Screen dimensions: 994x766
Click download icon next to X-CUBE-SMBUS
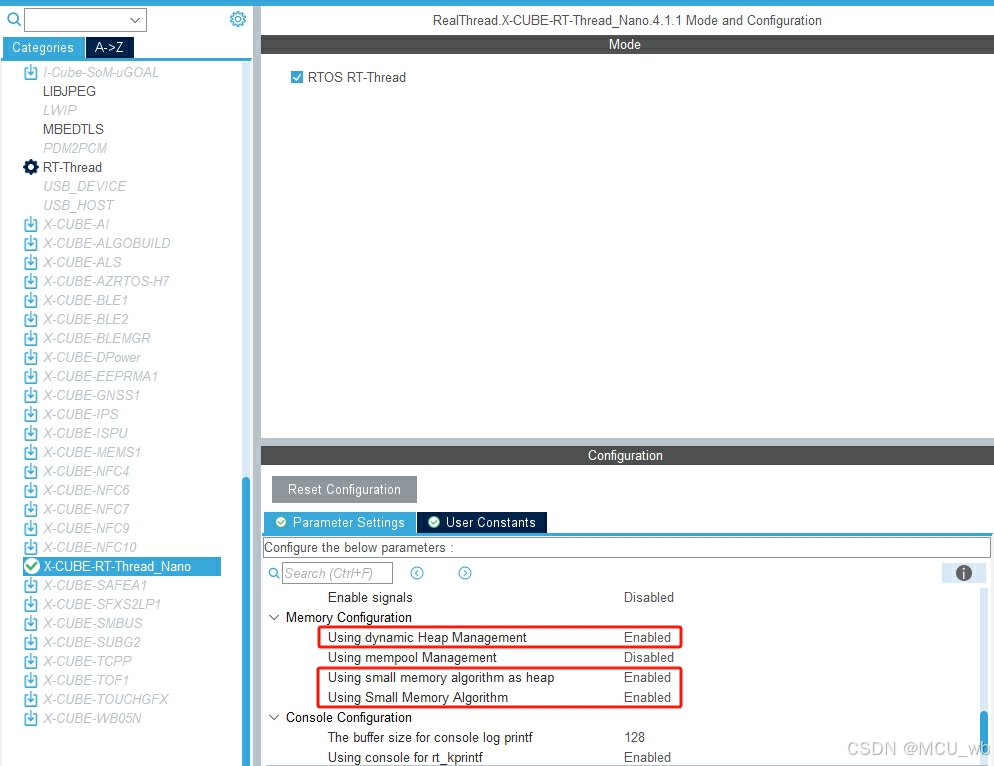[x=30, y=623]
